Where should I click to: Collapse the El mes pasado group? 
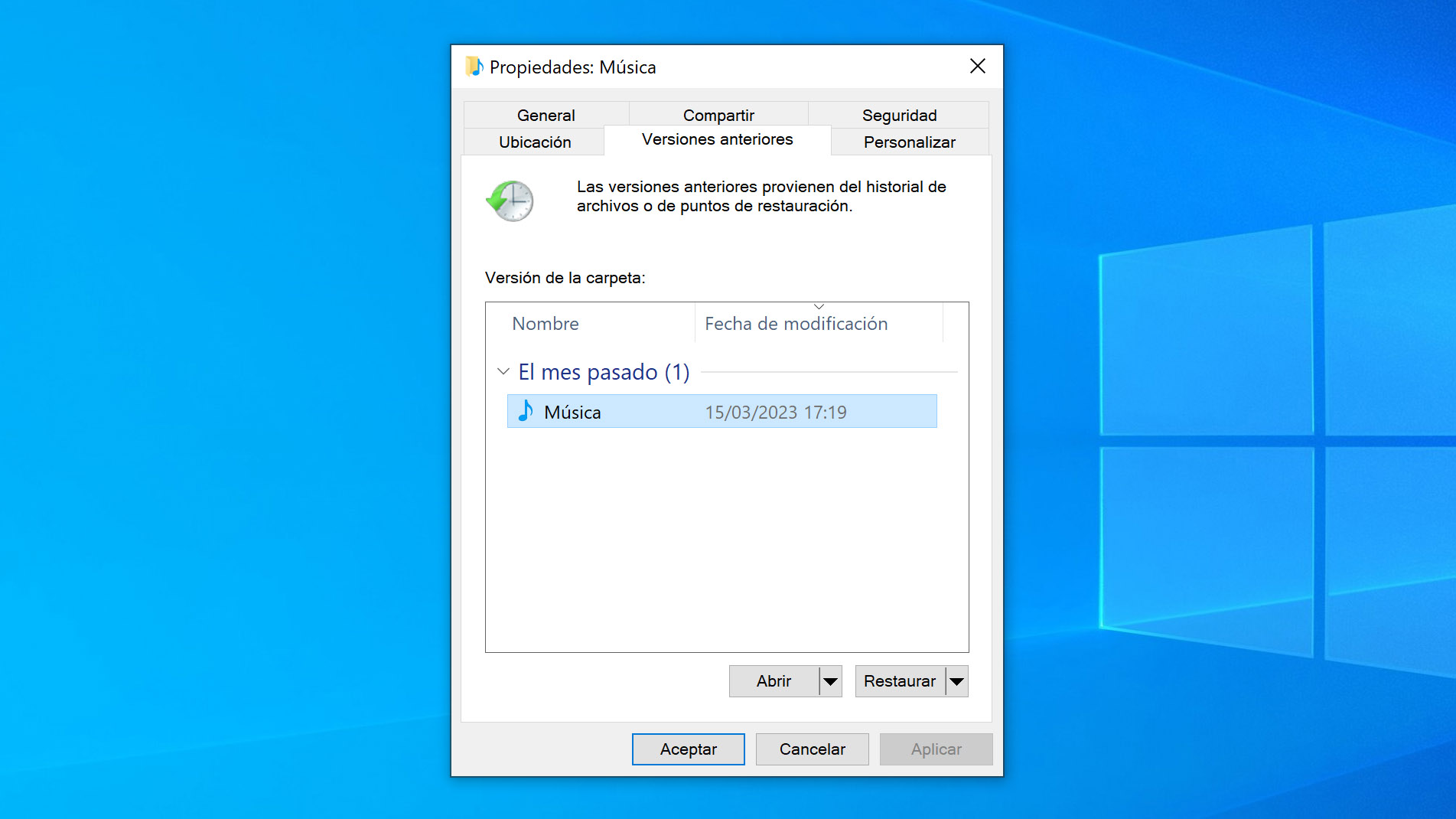point(503,371)
